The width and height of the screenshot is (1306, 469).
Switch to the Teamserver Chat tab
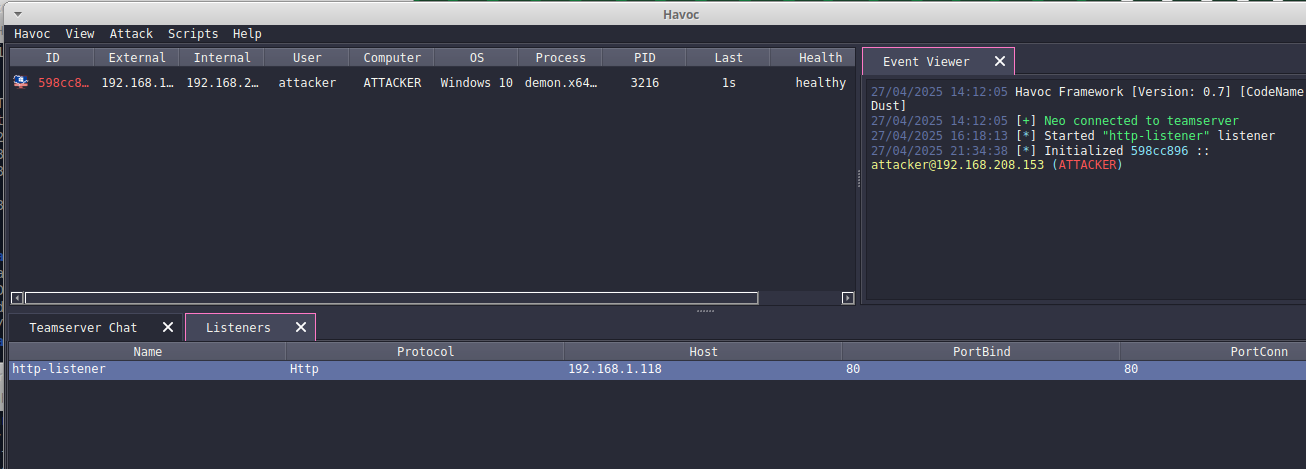click(83, 327)
